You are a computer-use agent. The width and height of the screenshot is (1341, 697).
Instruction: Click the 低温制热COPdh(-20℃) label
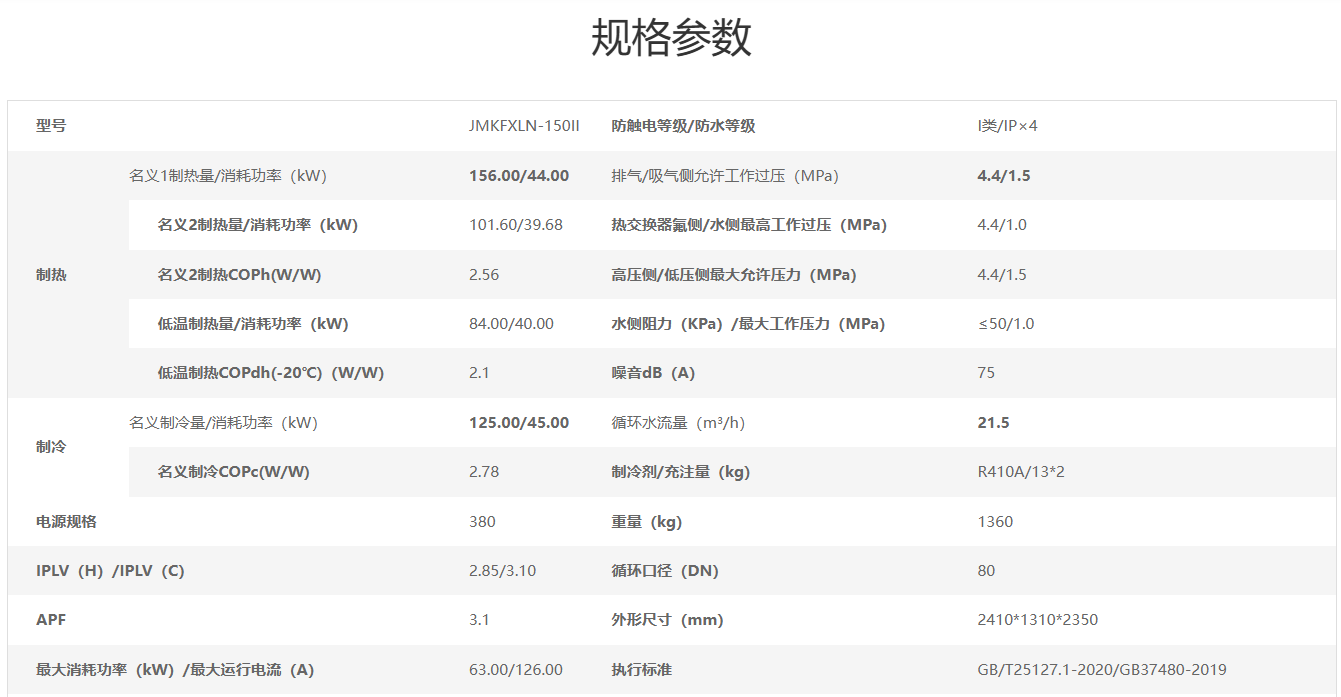(x=270, y=373)
